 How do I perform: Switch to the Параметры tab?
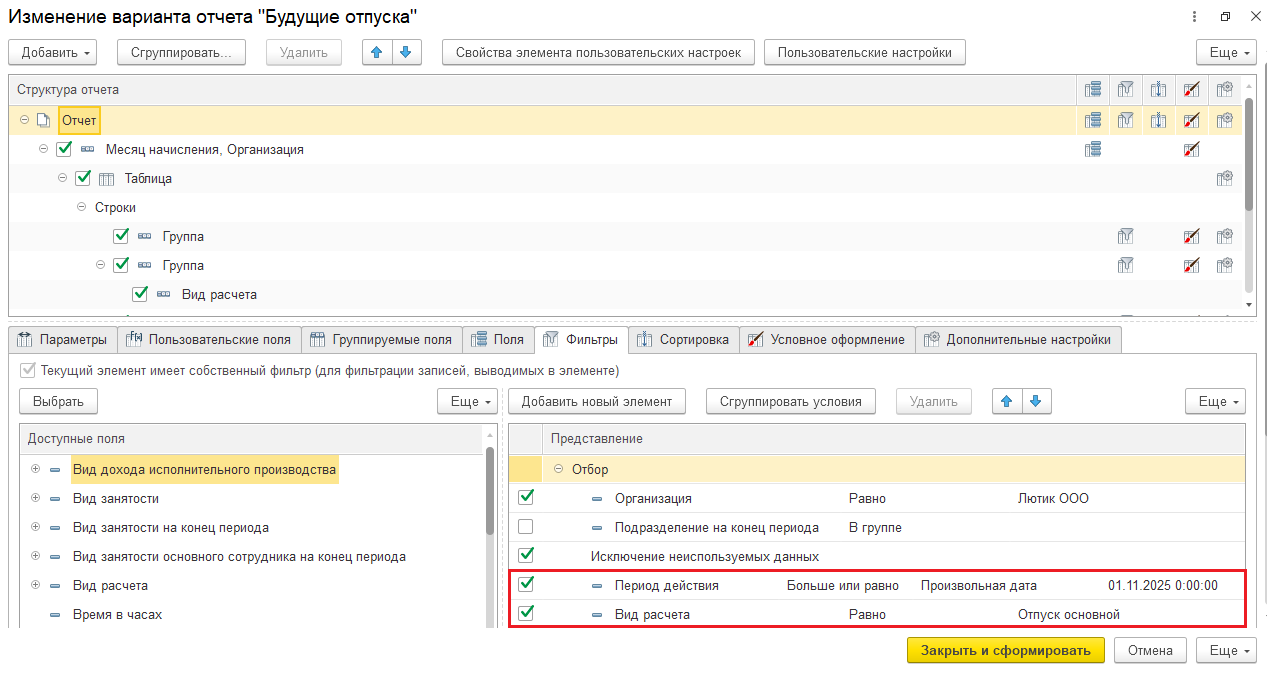pos(63,340)
